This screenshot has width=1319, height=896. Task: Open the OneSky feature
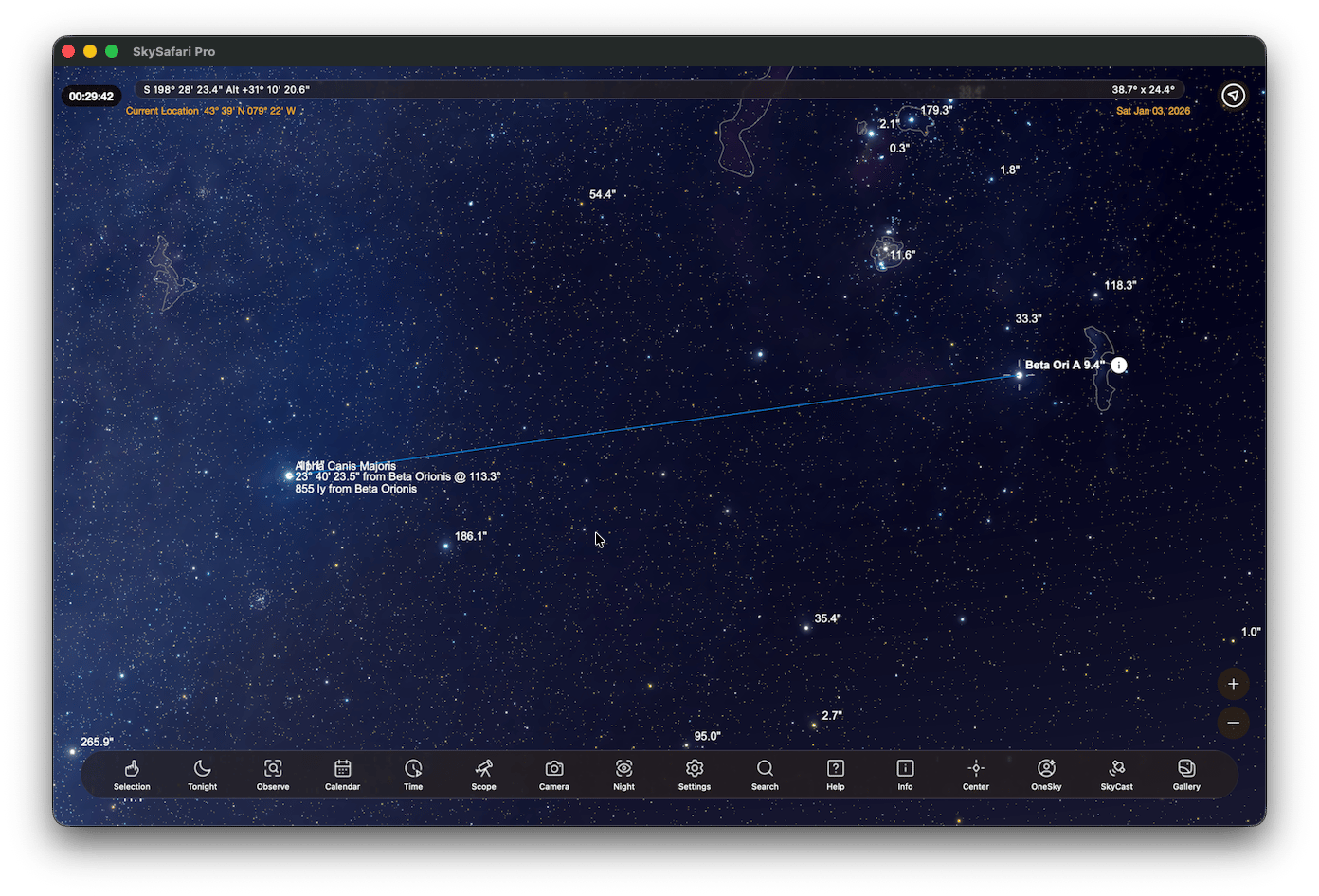[x=1046, y=774]
